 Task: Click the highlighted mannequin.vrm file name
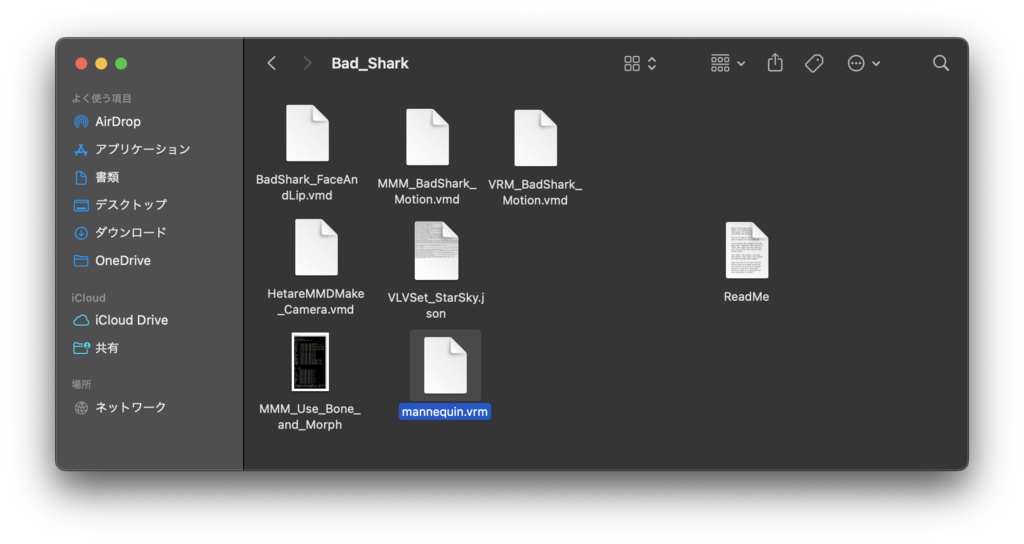445,412
